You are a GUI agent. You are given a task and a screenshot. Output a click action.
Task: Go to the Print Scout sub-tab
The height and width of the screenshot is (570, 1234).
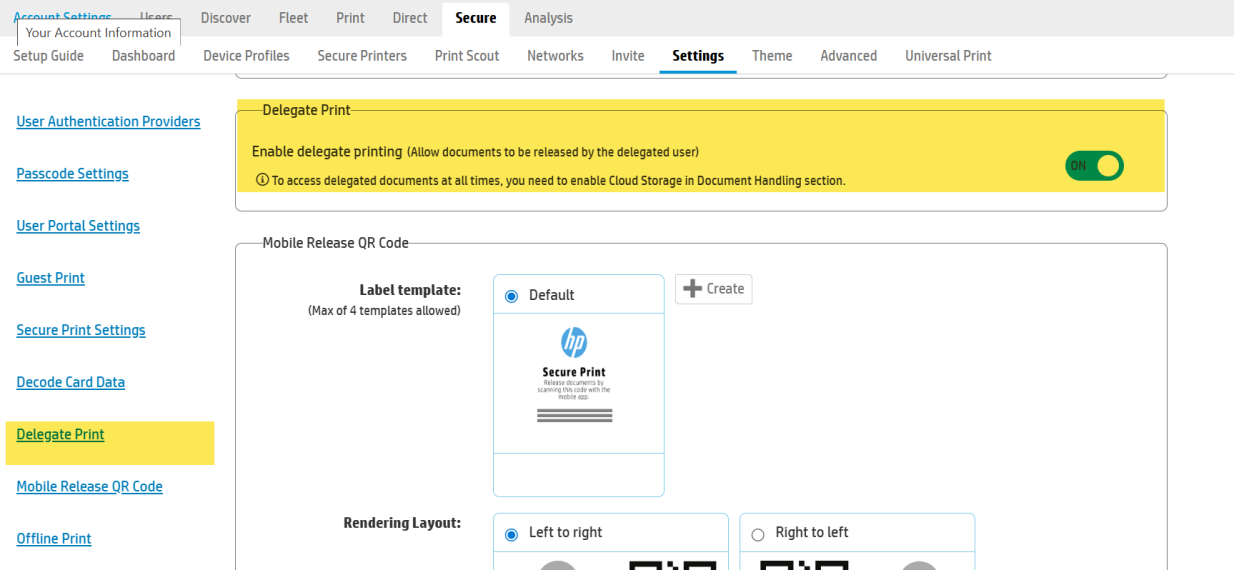tap(467, 56)
